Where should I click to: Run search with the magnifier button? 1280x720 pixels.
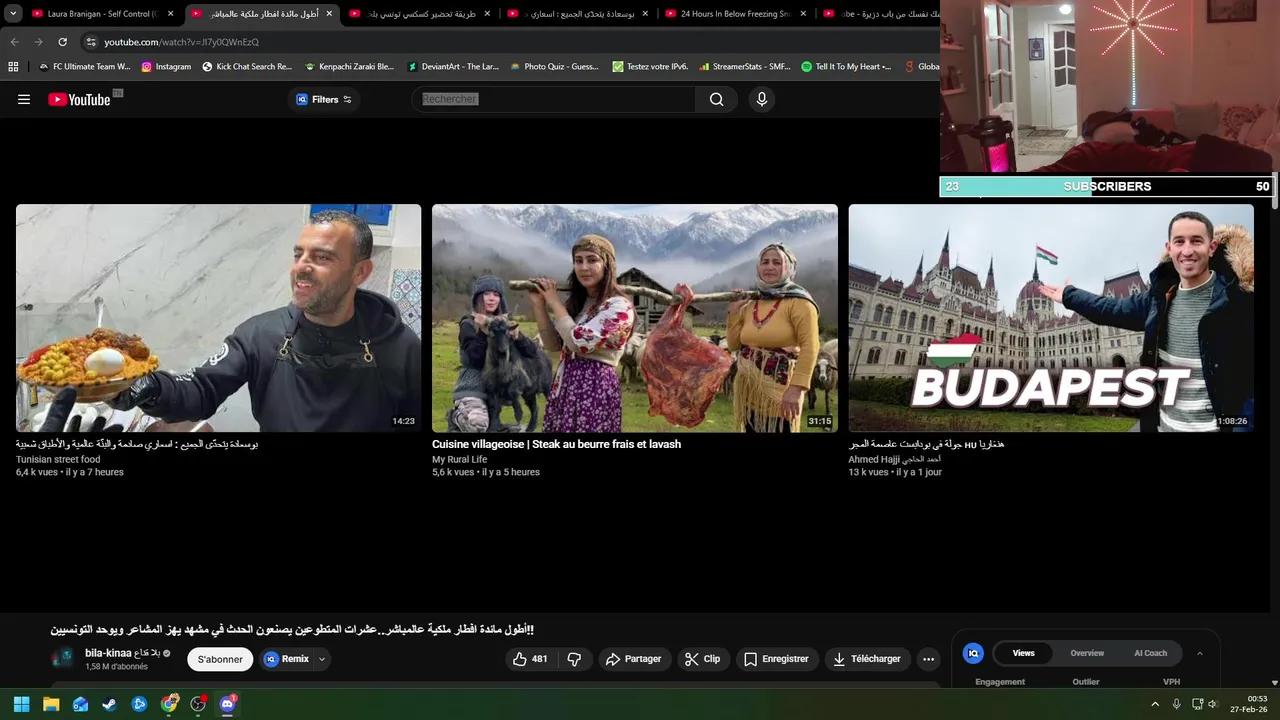tap(716, 99)
